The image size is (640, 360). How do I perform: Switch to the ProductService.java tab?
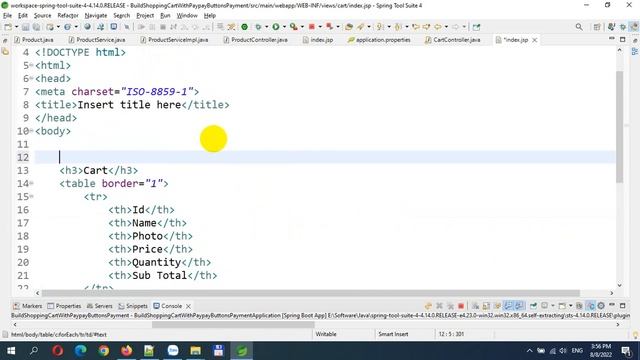click(x=97, y=40)
